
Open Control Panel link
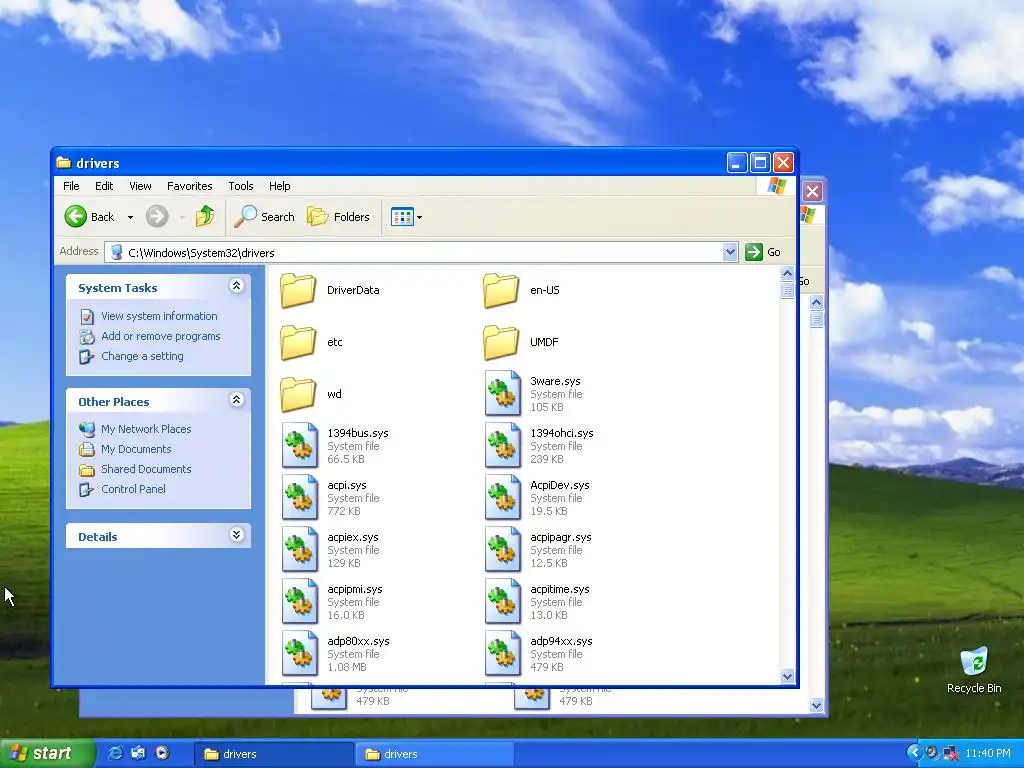(133, 489)
